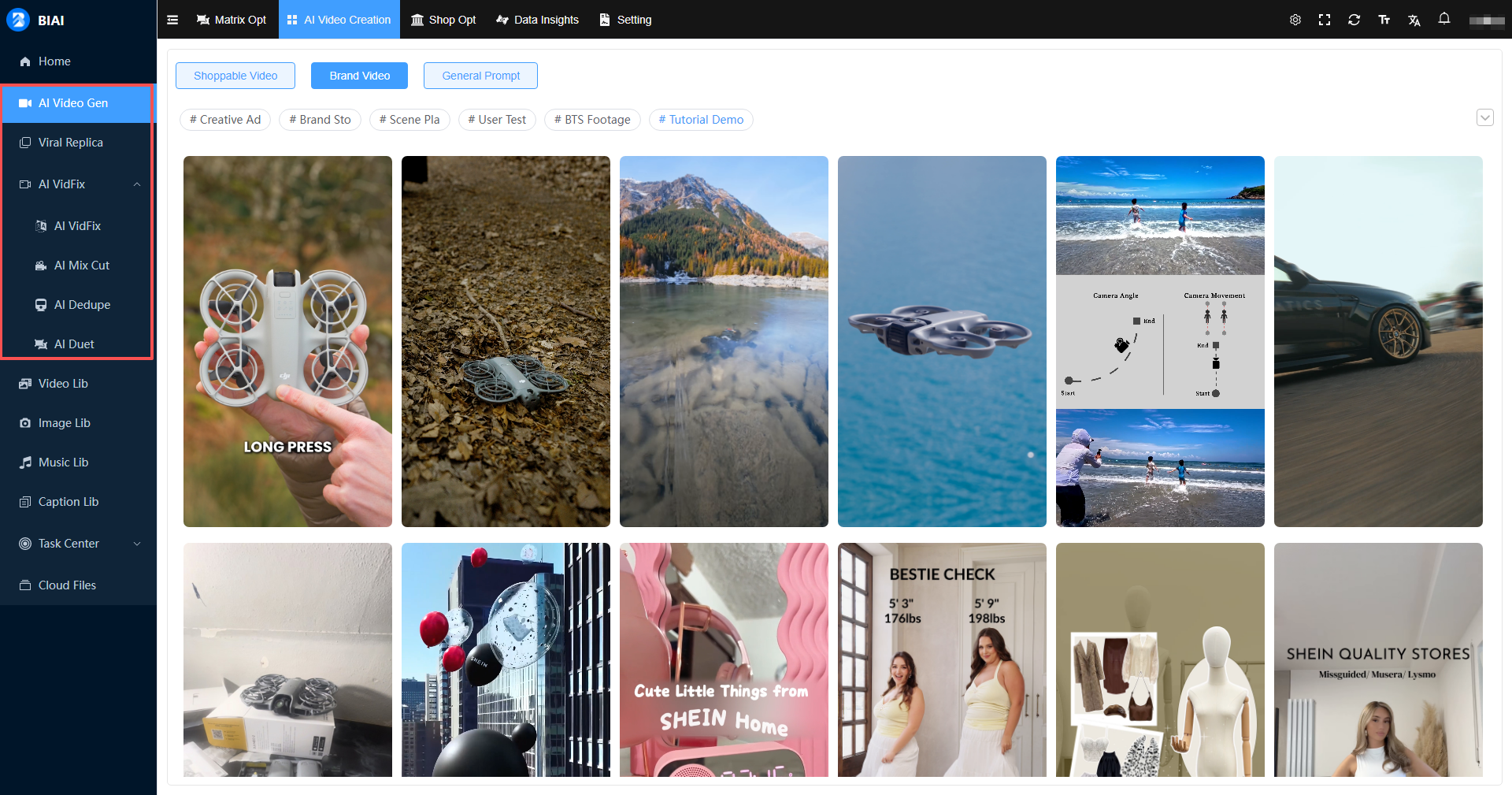Image resolution: width=1512 pixels, height=795 pixels.
Task: Click the user avatar in header
Action: point(1487,20)
